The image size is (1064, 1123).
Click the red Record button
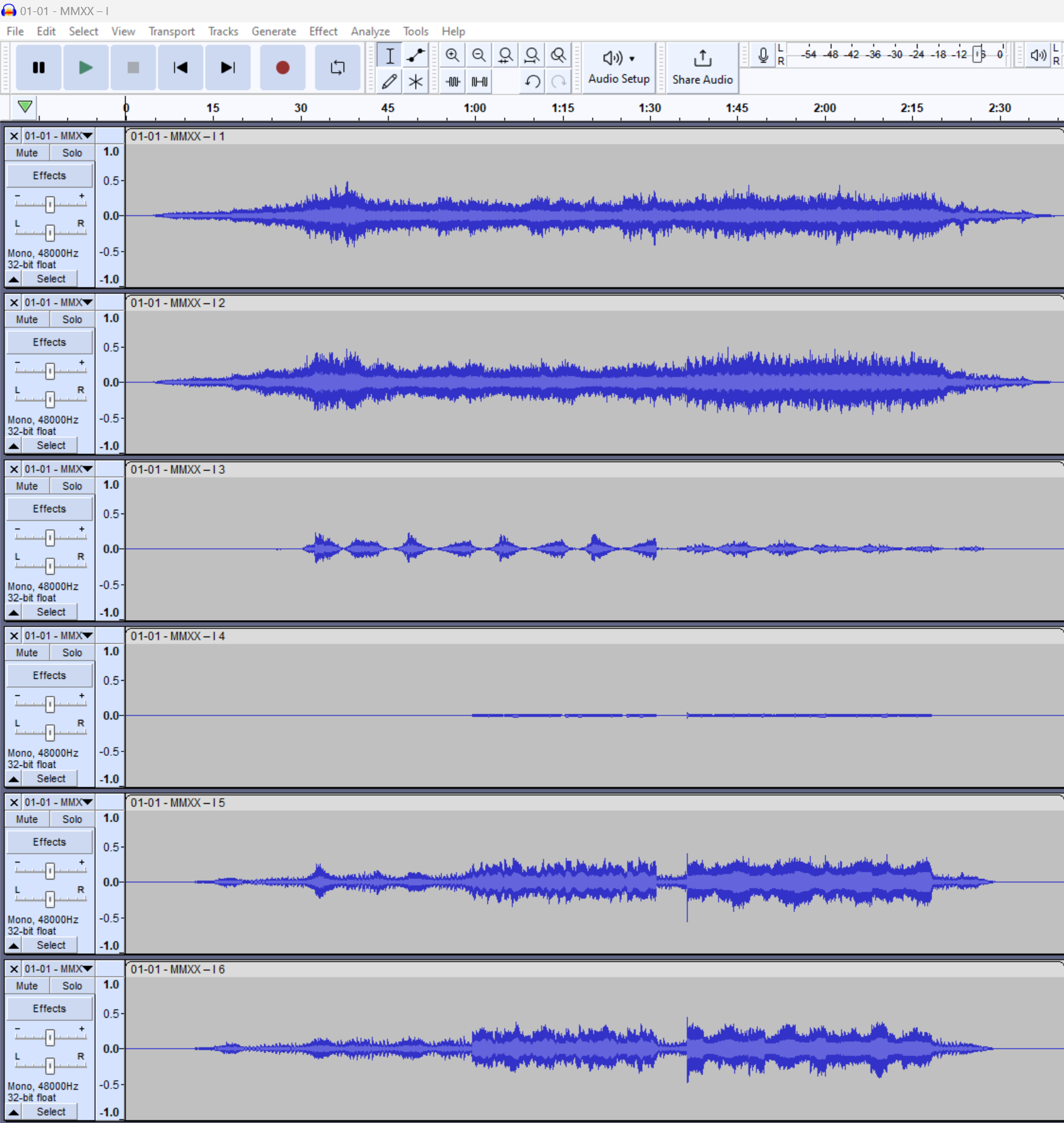pos(282,68)
